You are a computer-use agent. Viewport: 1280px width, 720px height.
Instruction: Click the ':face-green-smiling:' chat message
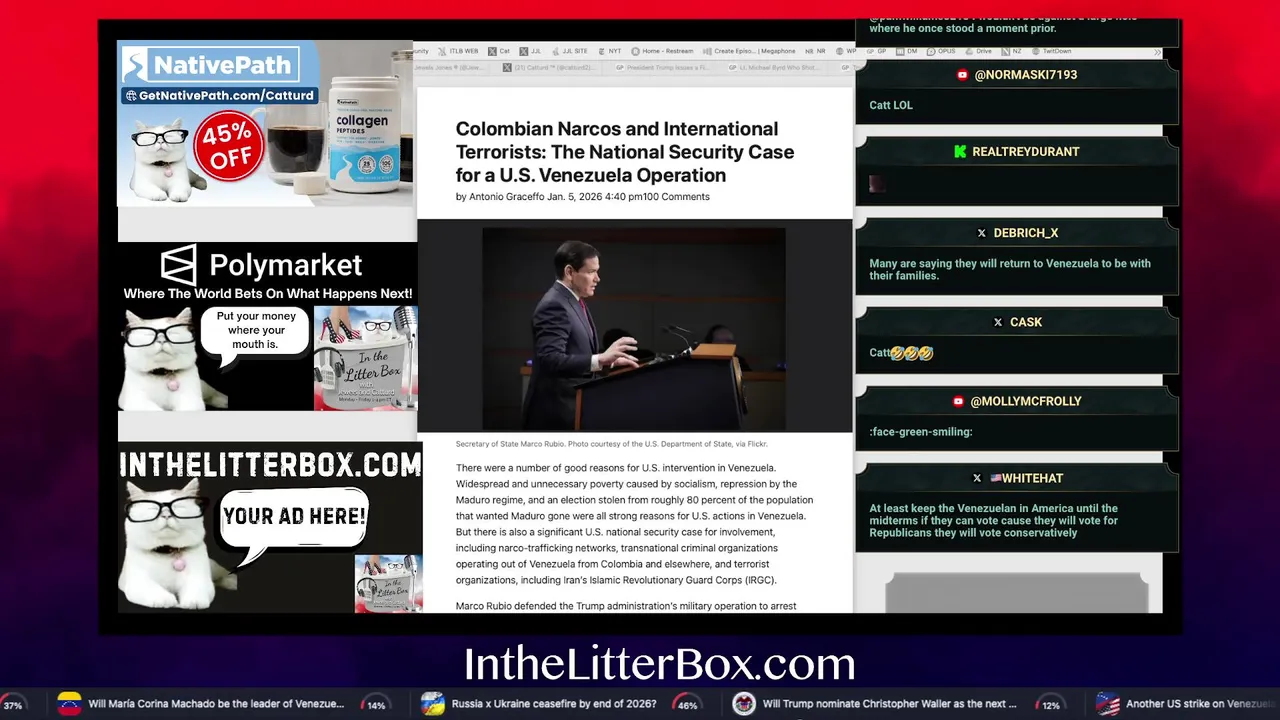[x=920, y=432]
